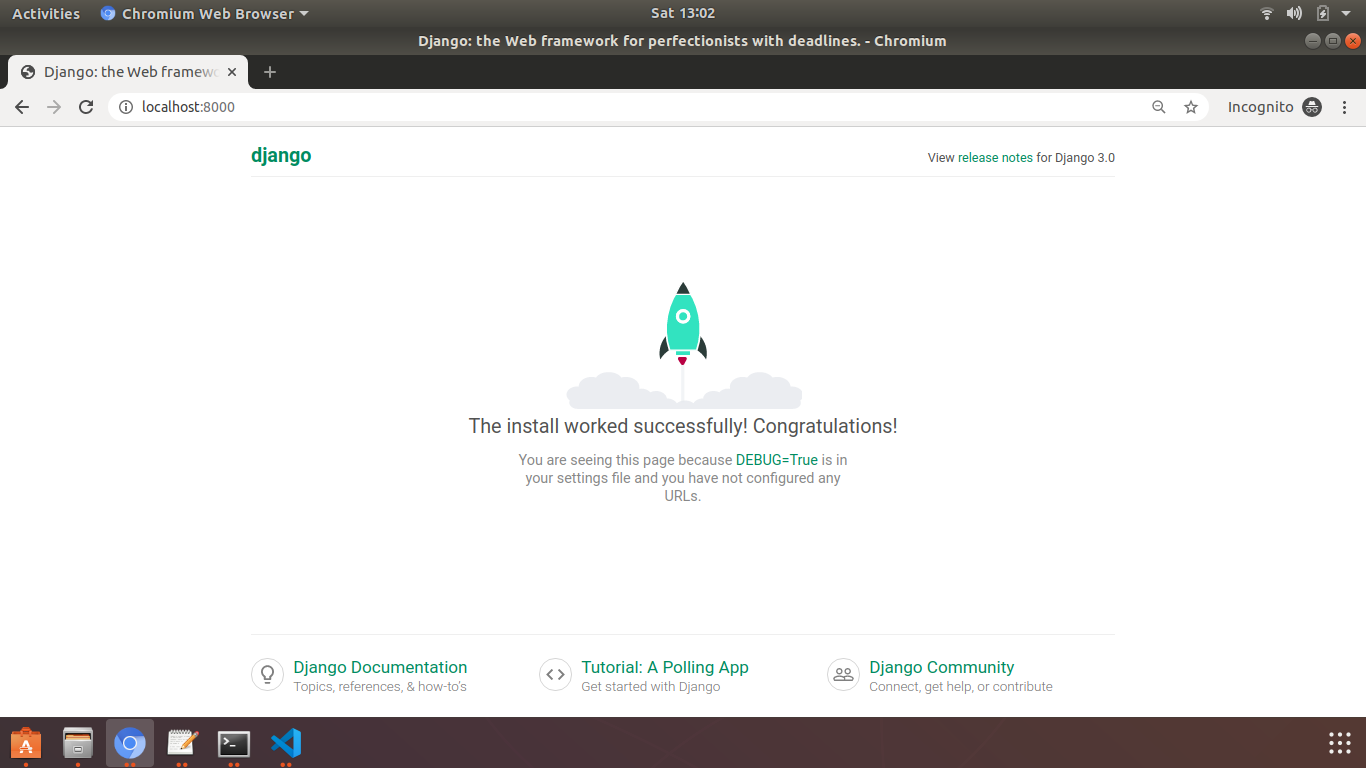Select the Django browser tab
Image resolution: width=1366 pixels, height=768 pixels.
(127, 72)
